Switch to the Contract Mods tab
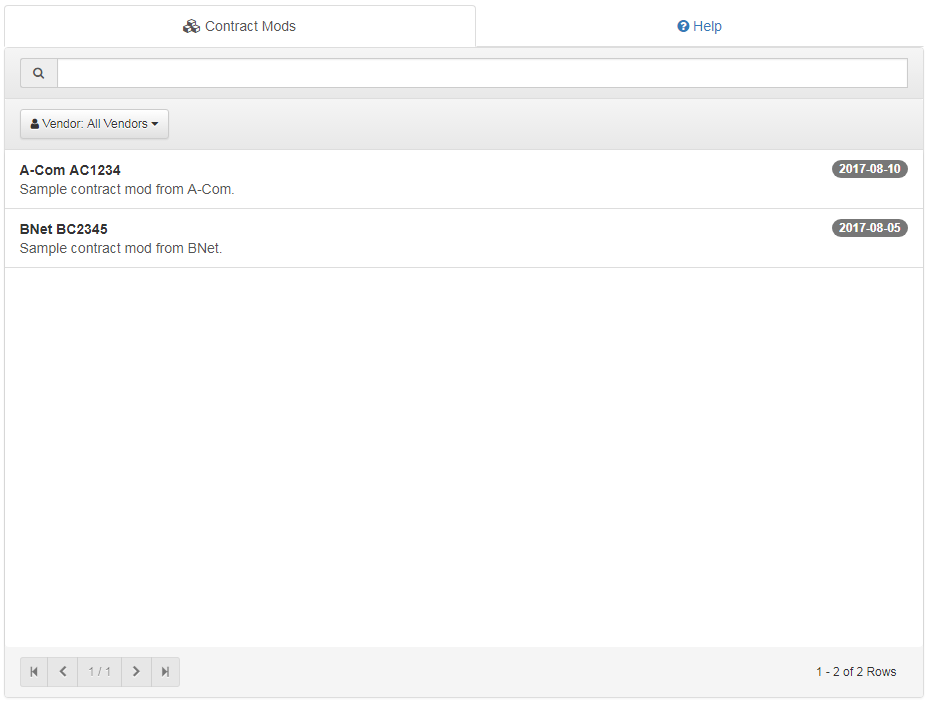The image size is (928, 708). click(x=240, y=26)
